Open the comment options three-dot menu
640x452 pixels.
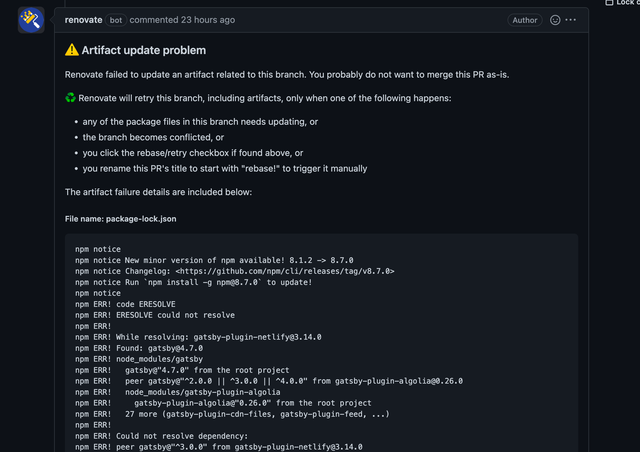(x=571, y=20)
